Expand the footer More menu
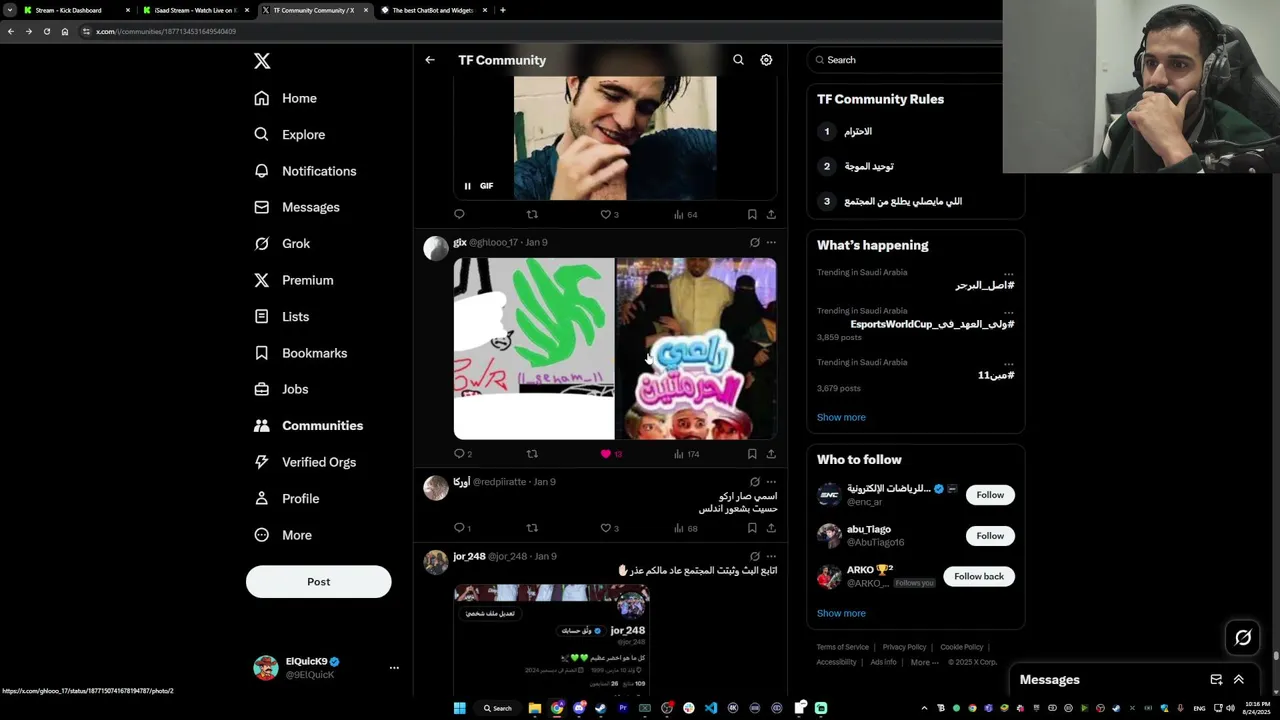The width and height of the screenshot is (1280, 720). (925, 662)
